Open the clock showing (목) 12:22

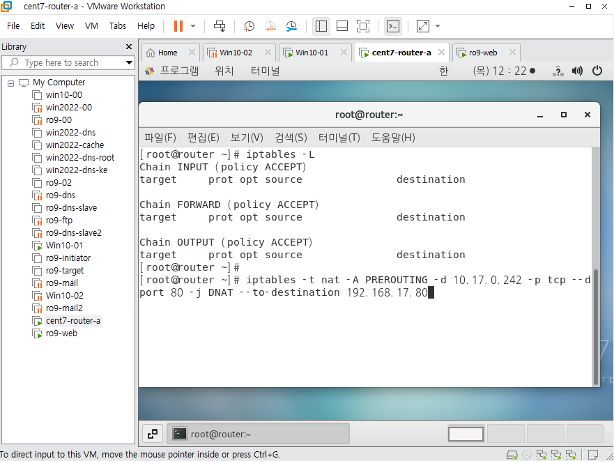tap(504, 71)
